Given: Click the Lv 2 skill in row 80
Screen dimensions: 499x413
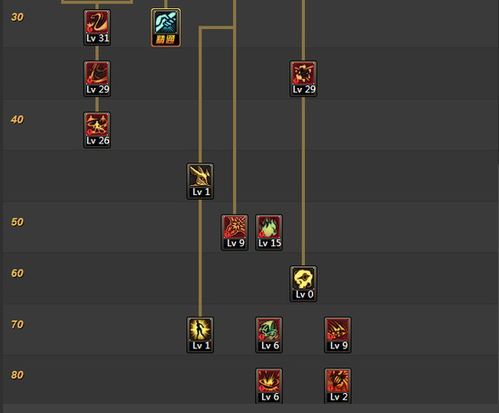Looking at the screenshot, I should point(338,386).
